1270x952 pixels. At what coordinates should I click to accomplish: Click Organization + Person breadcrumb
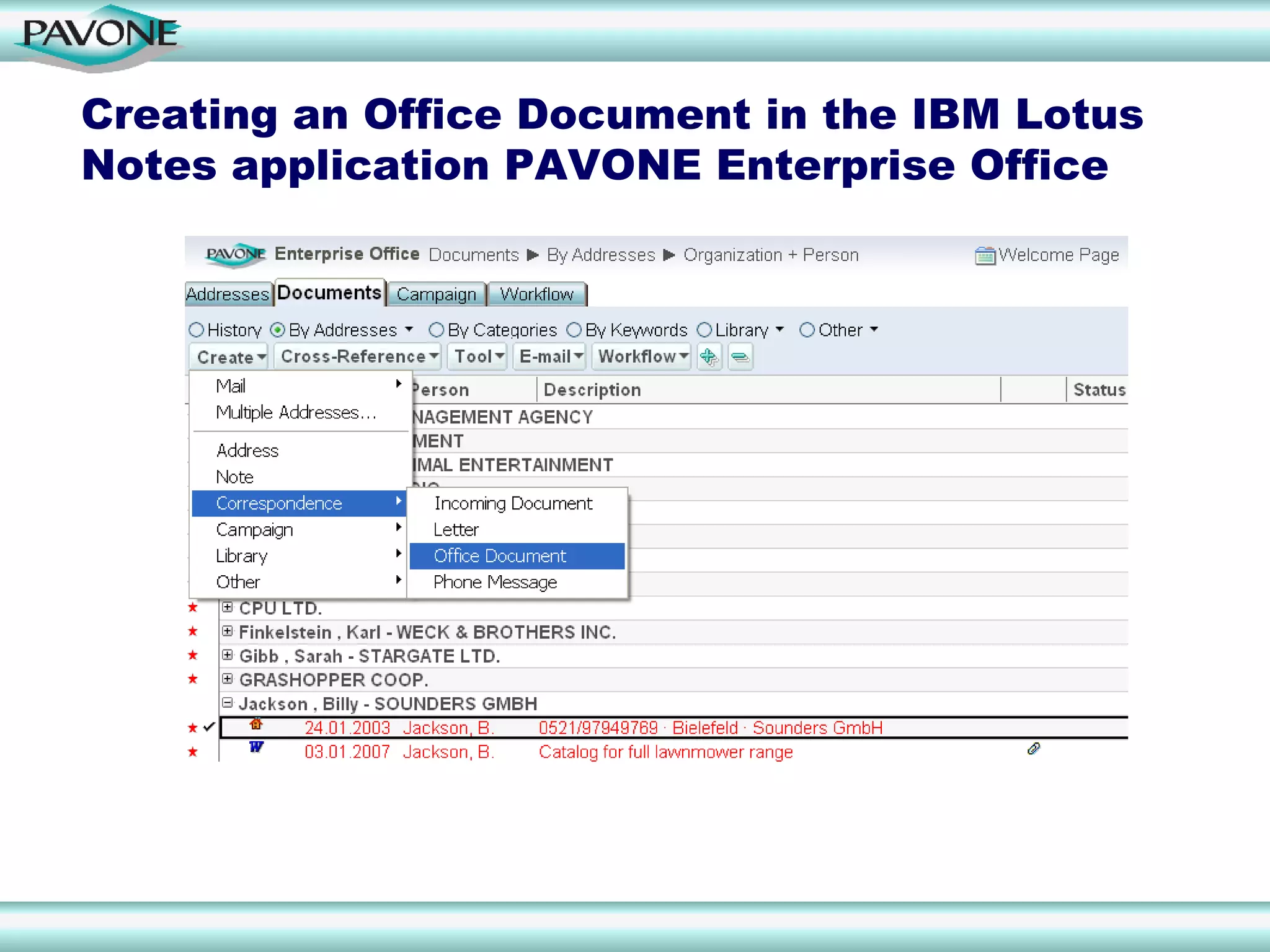coord(771,255)
